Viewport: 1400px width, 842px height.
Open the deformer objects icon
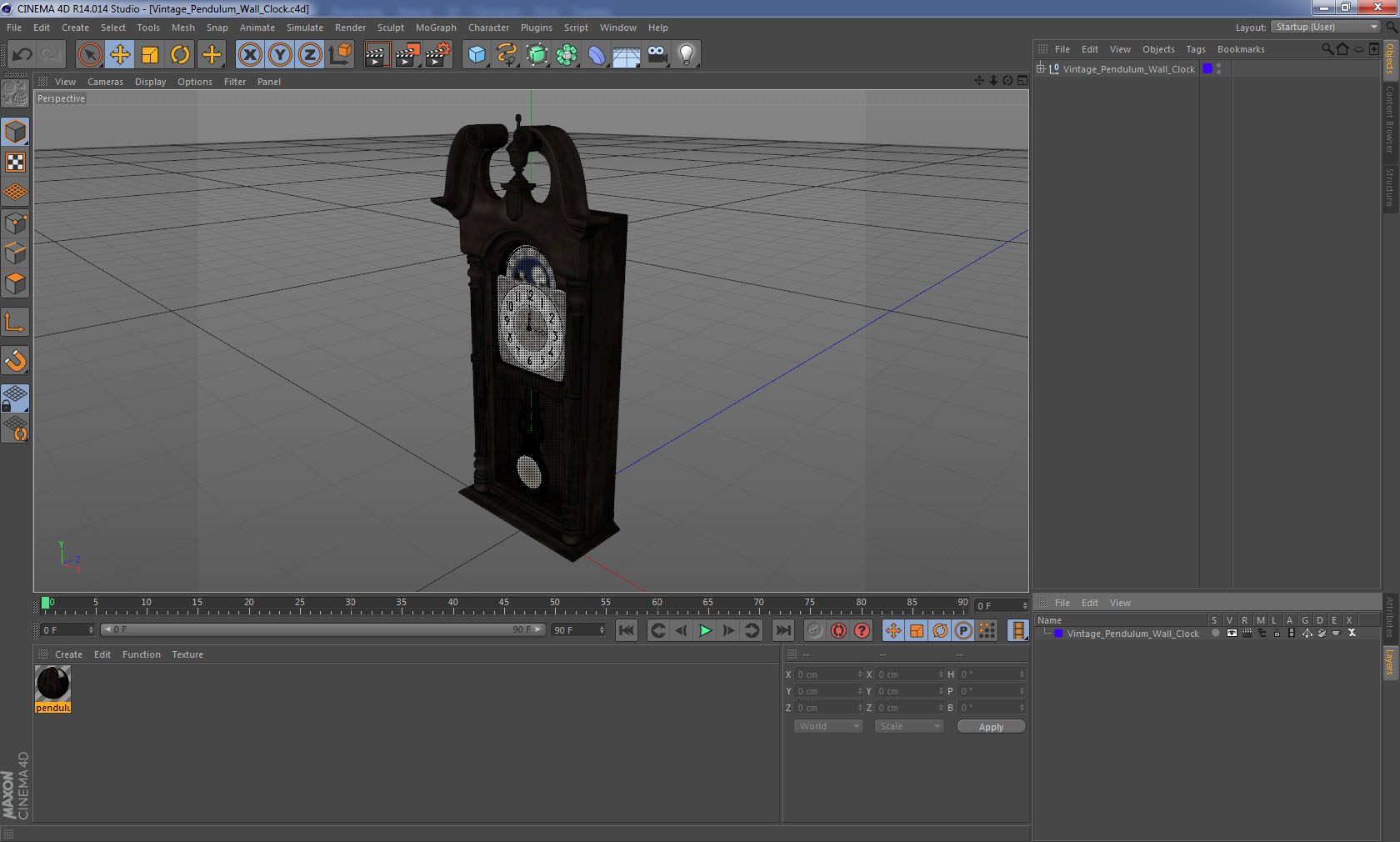coord(597,55)
